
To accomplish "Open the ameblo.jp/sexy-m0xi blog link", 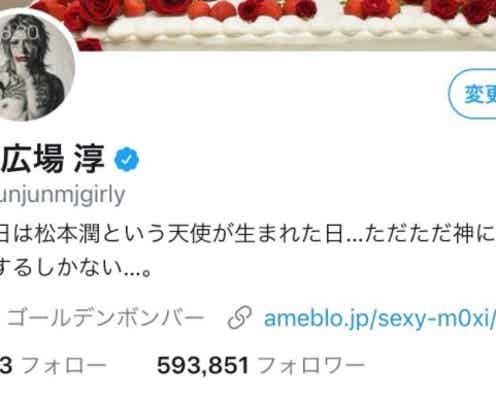I will 380,319.
